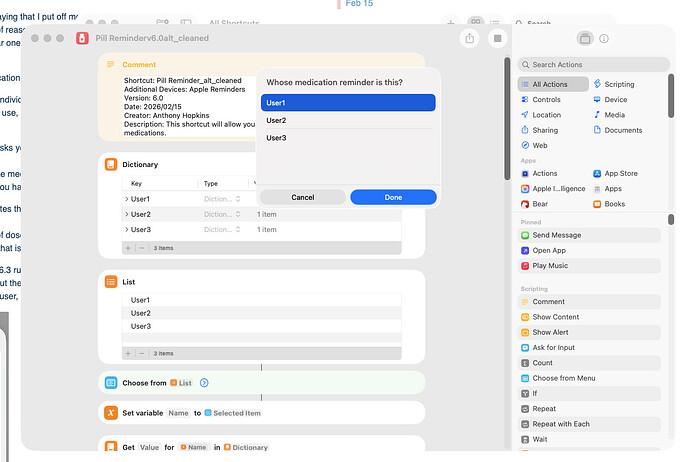Select the Location category
Screen dimensions: 690x462
[x=526, y=115]
